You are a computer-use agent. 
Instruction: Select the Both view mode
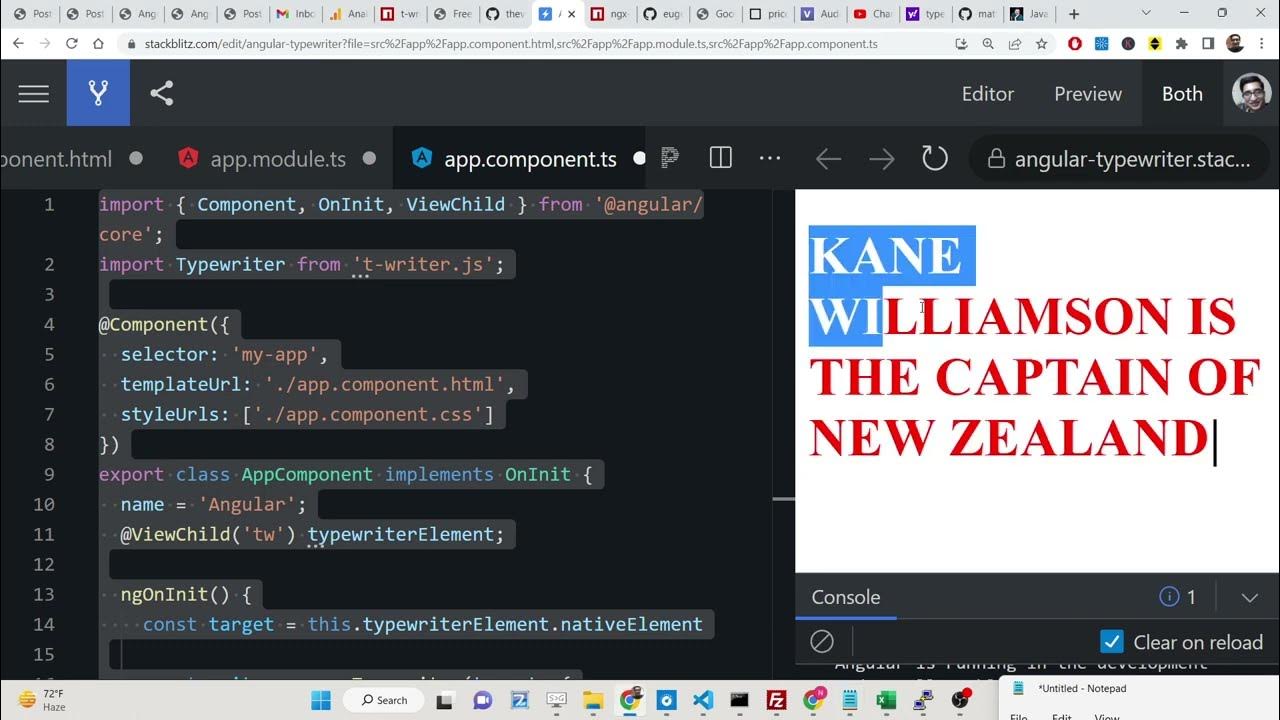click(x=1181, y=94)
